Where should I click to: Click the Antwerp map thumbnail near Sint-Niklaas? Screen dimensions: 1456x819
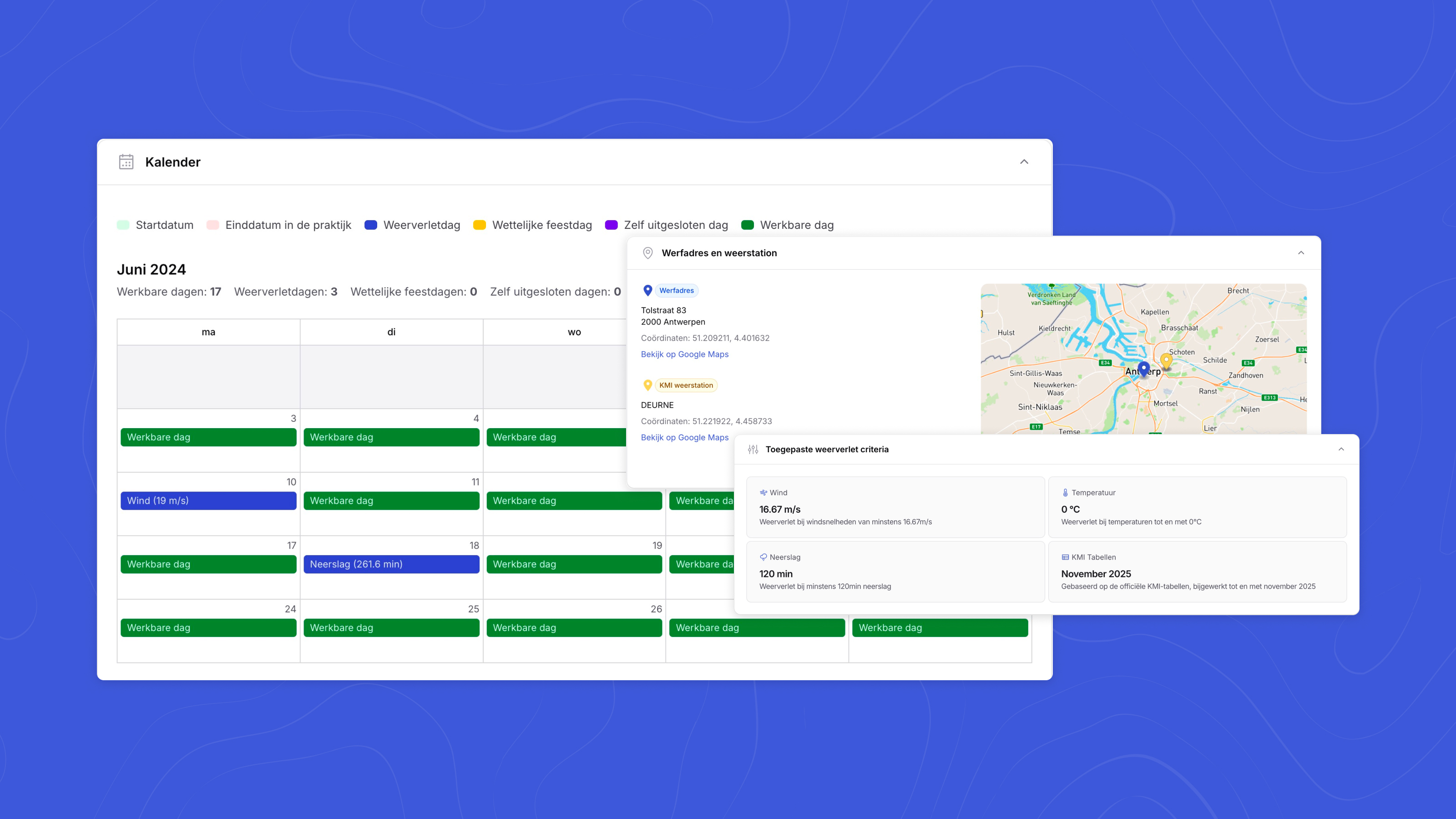click(x=1143, y=359)
